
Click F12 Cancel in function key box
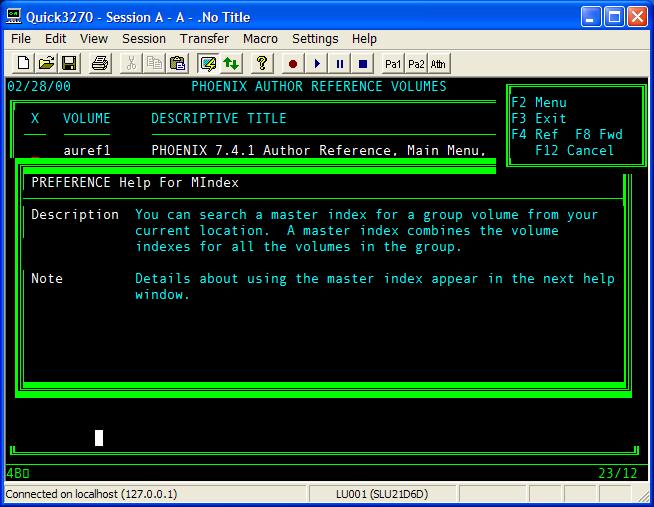click(x=575, y=150)
